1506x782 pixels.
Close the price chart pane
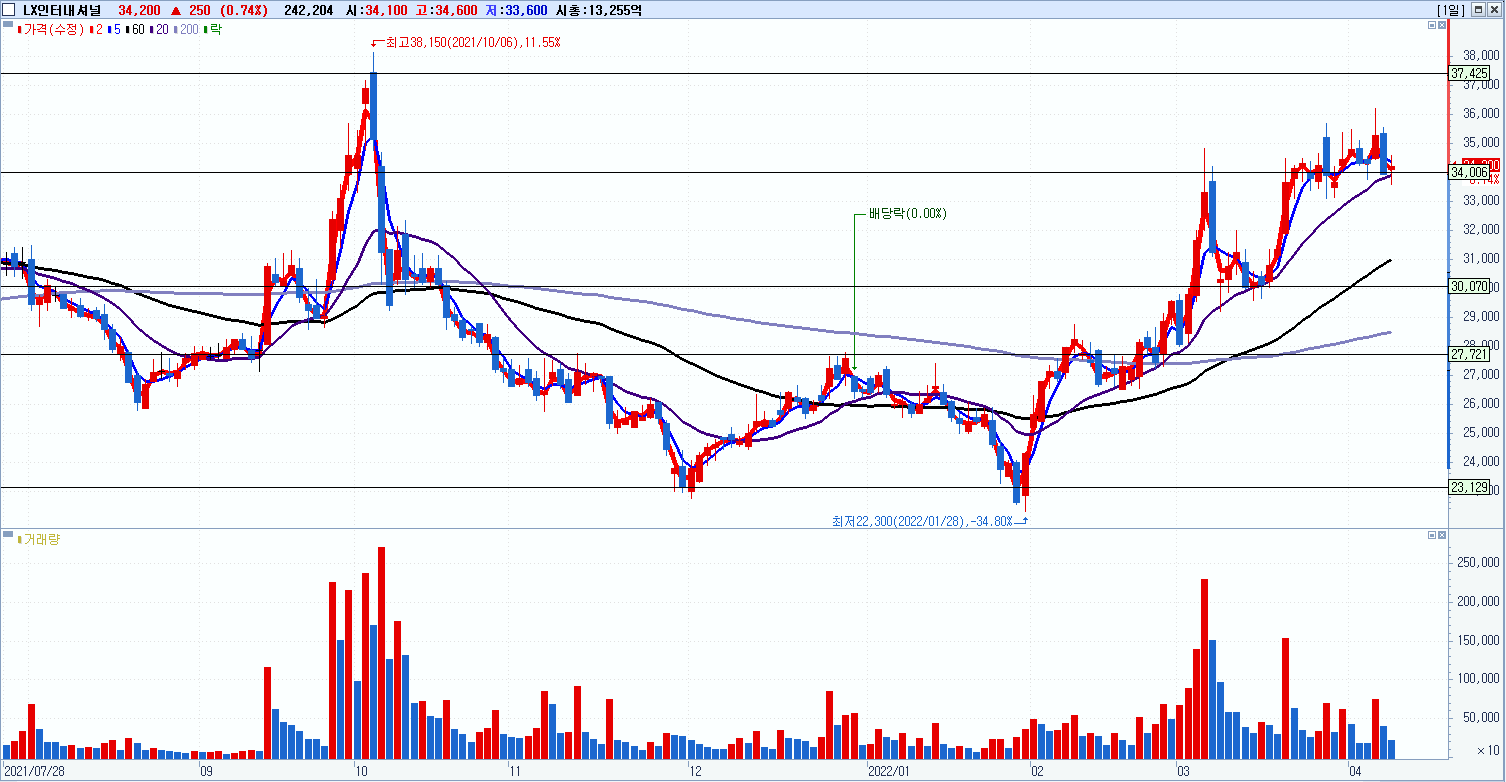pyautogui.click(x=1442, y=25)
